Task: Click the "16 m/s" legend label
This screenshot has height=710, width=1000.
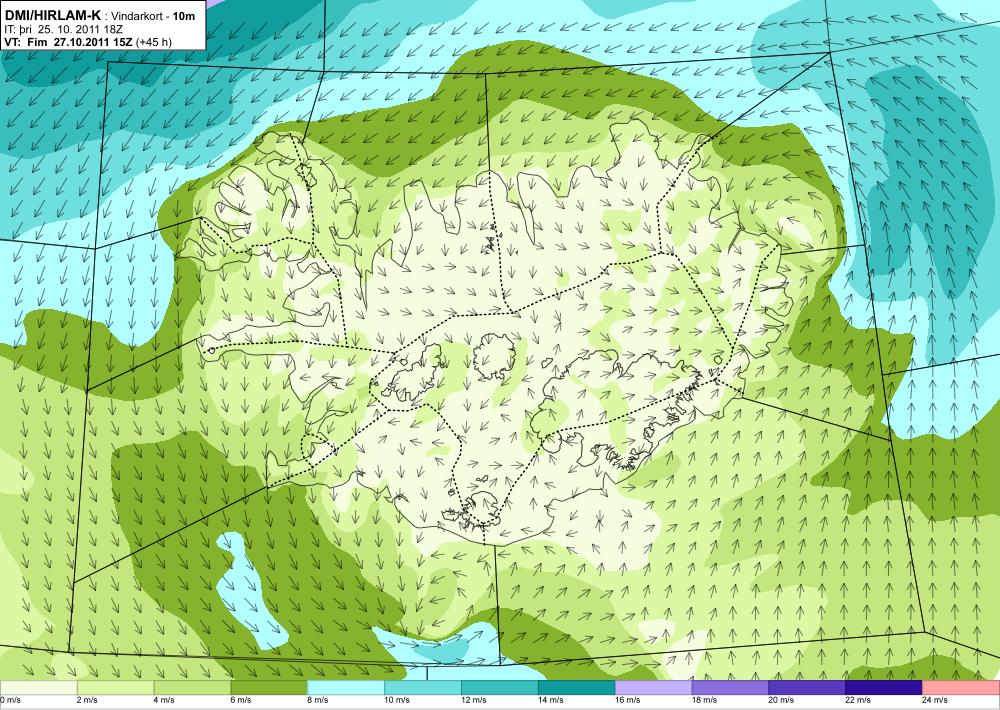Action: [x=628, y=700]
